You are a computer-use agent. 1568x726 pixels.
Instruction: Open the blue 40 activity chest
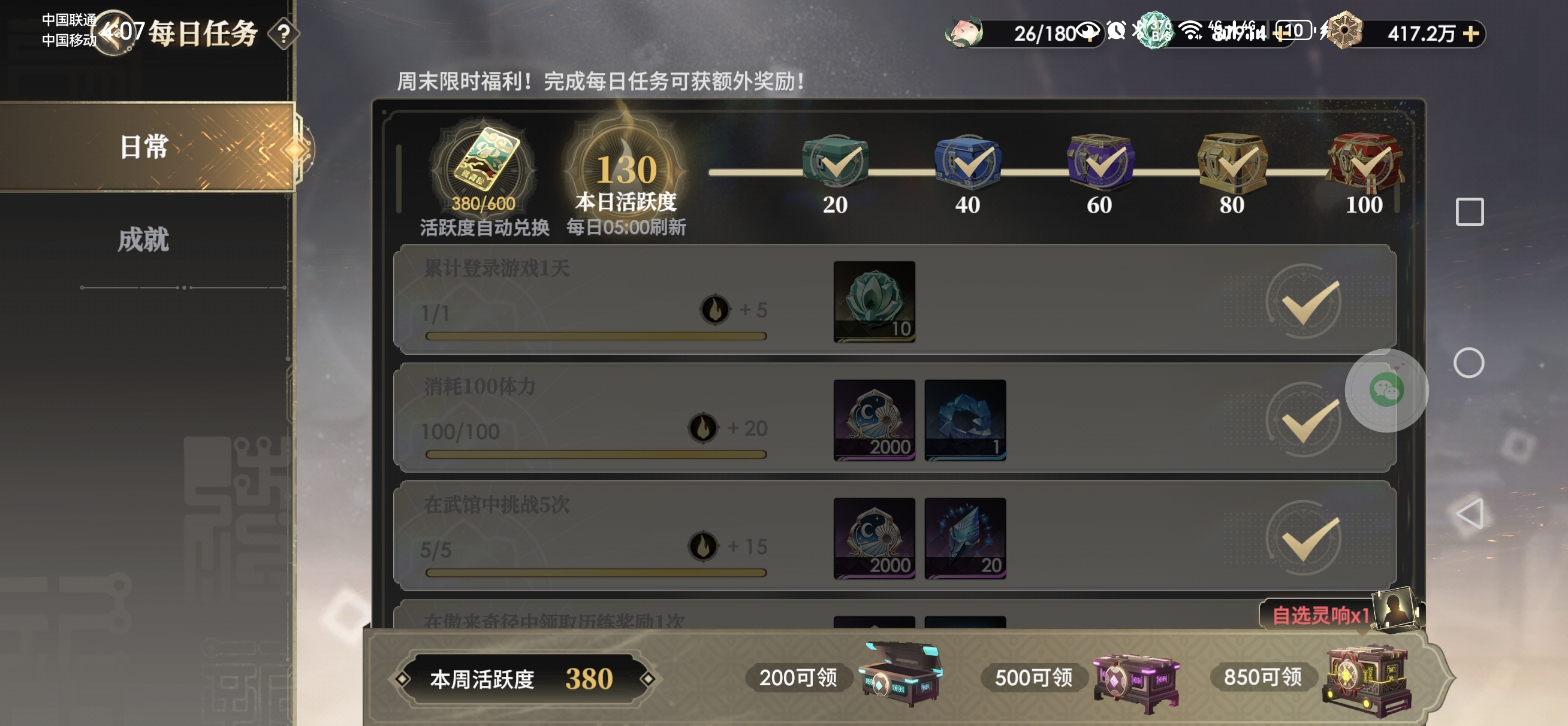pyautogui.click(x=967, y=161)
